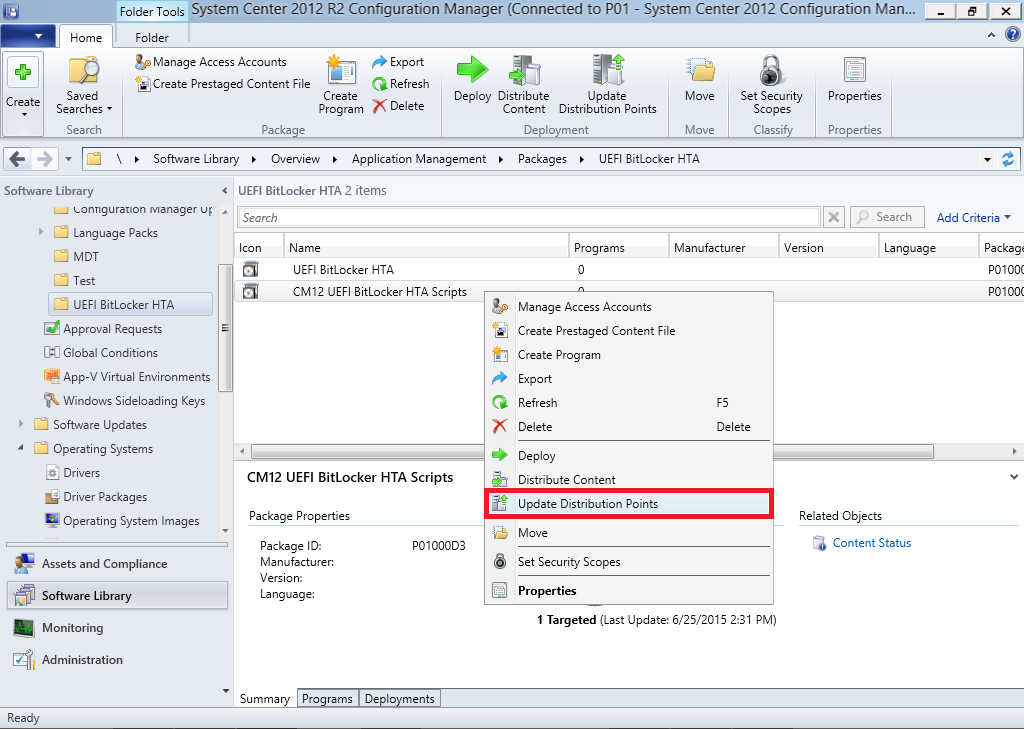Sort the list by the Name column
Image resolution: width=1024 pixels, height=729 pixels.
(426, 248)
